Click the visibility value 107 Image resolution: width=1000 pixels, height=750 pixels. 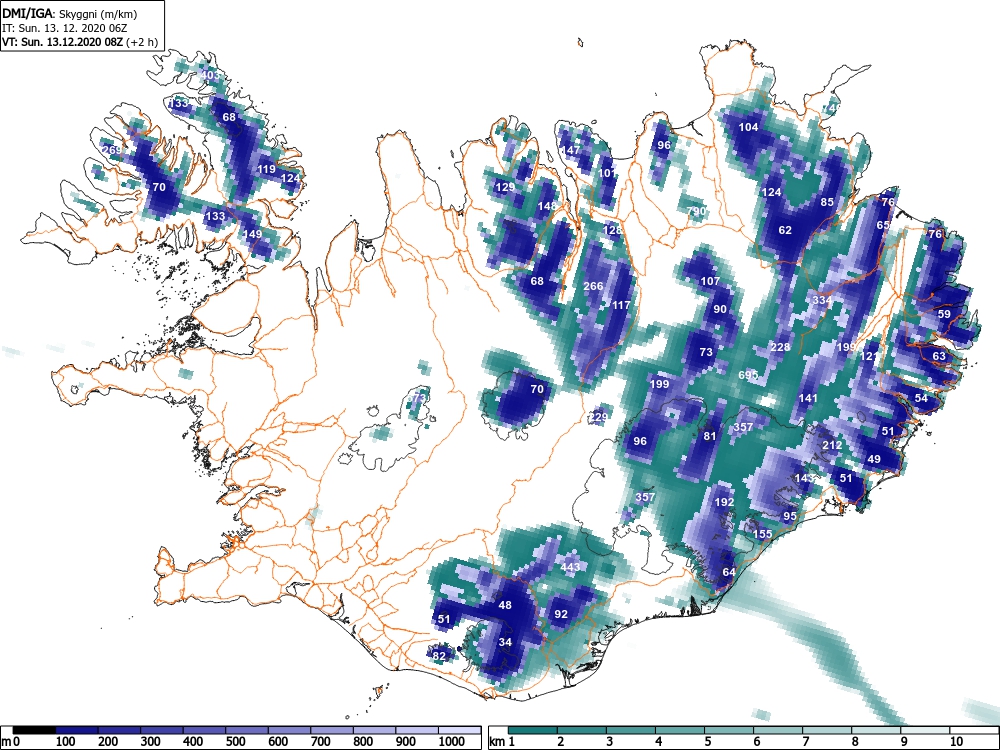(x=710, y=281)
